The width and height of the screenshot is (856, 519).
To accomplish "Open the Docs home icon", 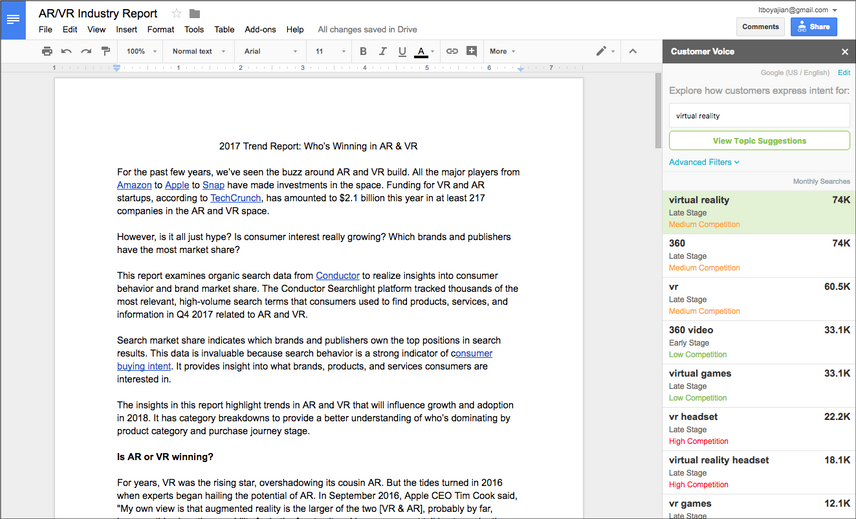I will click(13, 20).
